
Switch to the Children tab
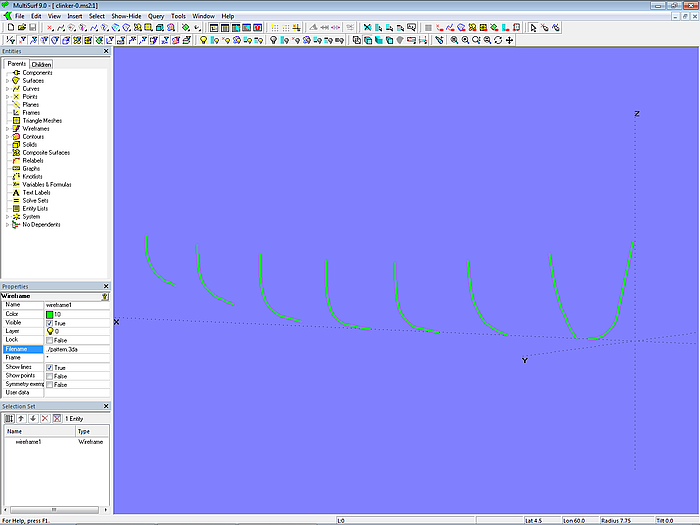point(41,64)
